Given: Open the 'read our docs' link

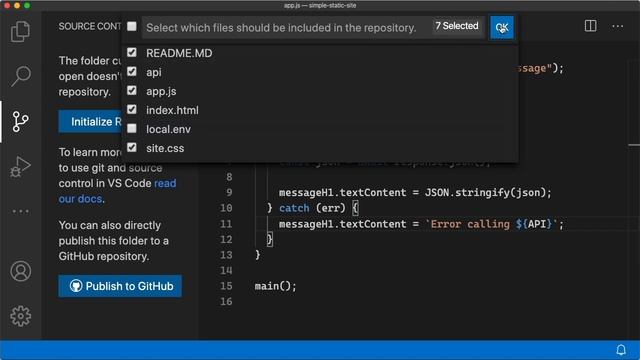Looking at the screenshot, I should tap(118, 191).
